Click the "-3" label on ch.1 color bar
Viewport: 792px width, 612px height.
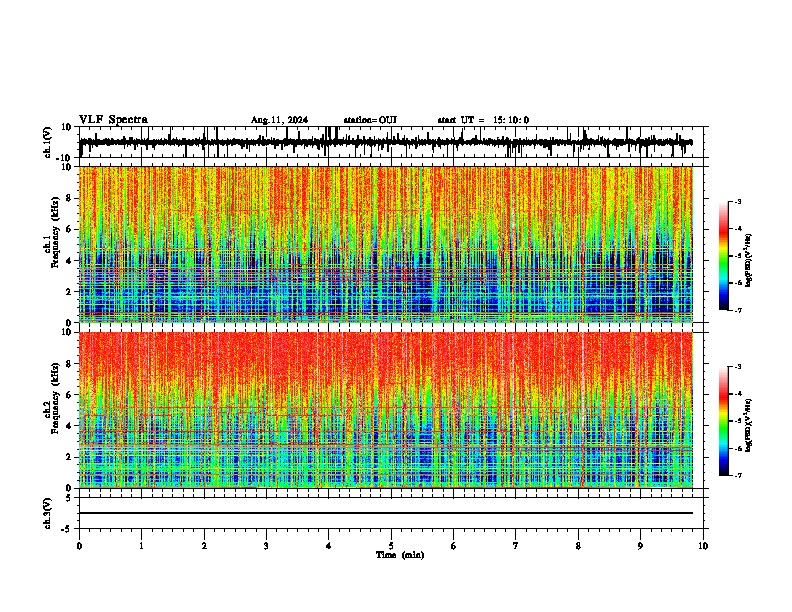click(x=737, y=201)
